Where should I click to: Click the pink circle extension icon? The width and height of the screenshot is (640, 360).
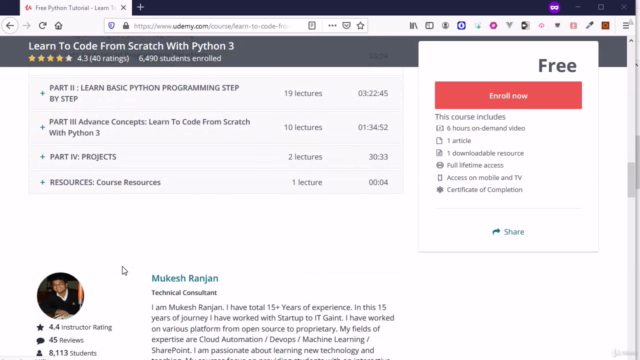493,26
